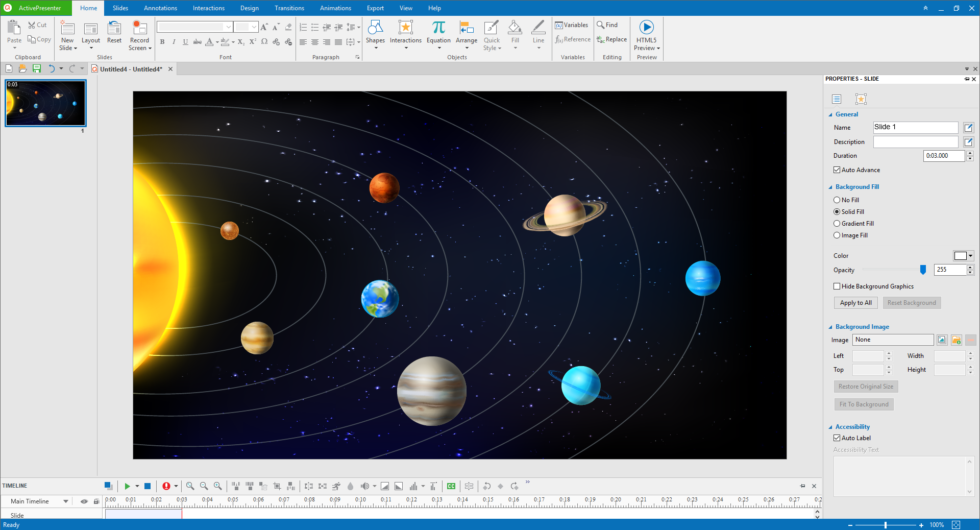Image resolution: width=980 pixels, height=530 pixels.
Task: Open the Shapes gallery in the ribbon
Action: coord(375,30)
